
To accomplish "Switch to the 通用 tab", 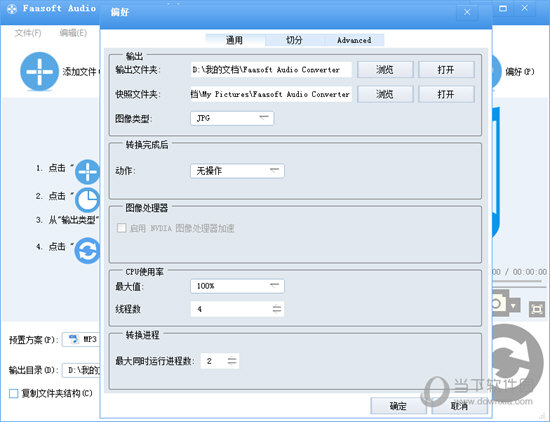I will [x=234, y=40].
